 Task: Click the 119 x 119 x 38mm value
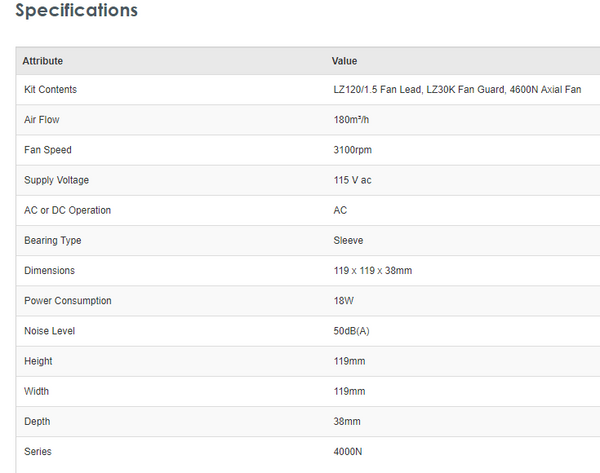pyautogui.click(x=374, y=270)
